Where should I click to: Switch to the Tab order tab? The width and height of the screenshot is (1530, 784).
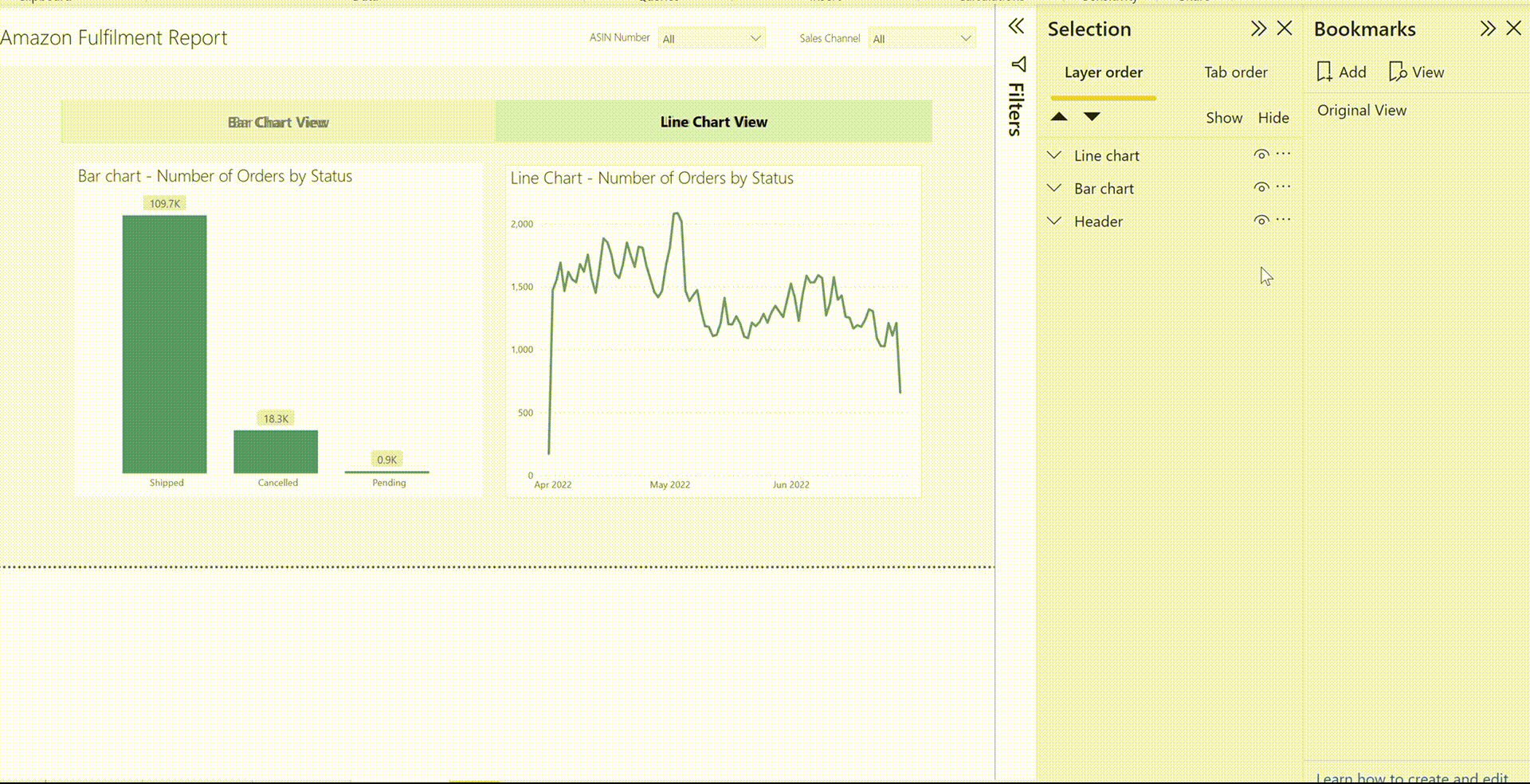[x=1235, y=73]
